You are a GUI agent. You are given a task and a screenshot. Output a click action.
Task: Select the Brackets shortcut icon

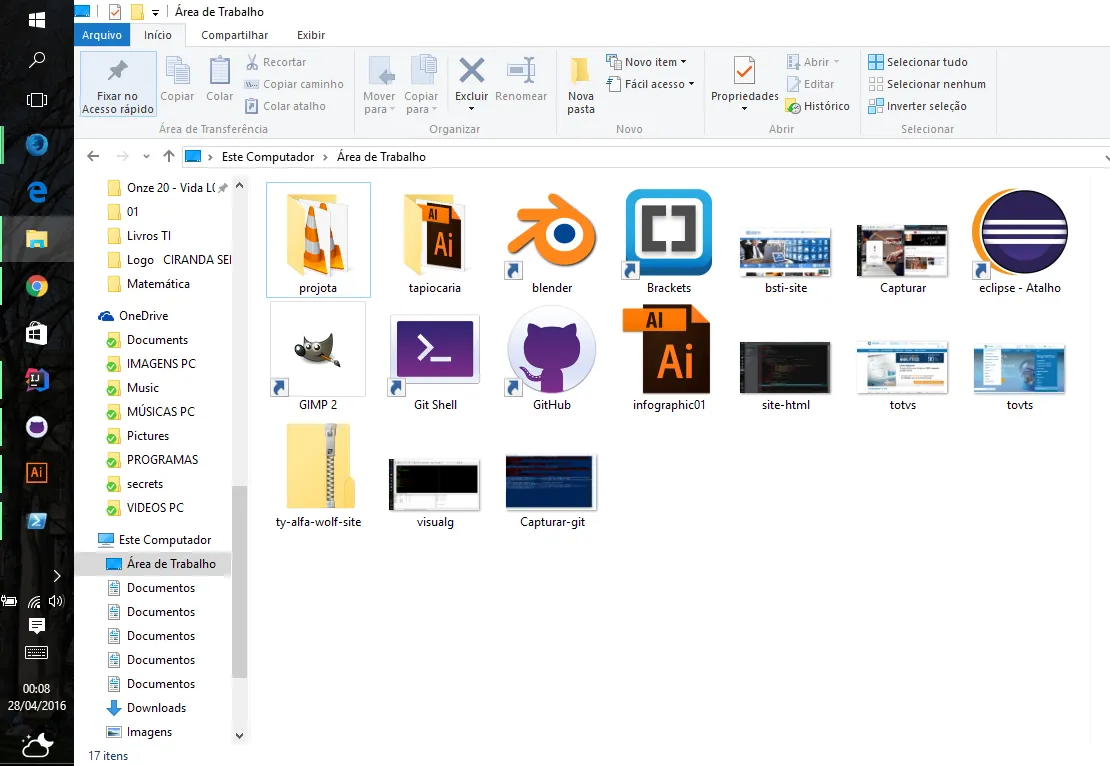pos(668,234)
